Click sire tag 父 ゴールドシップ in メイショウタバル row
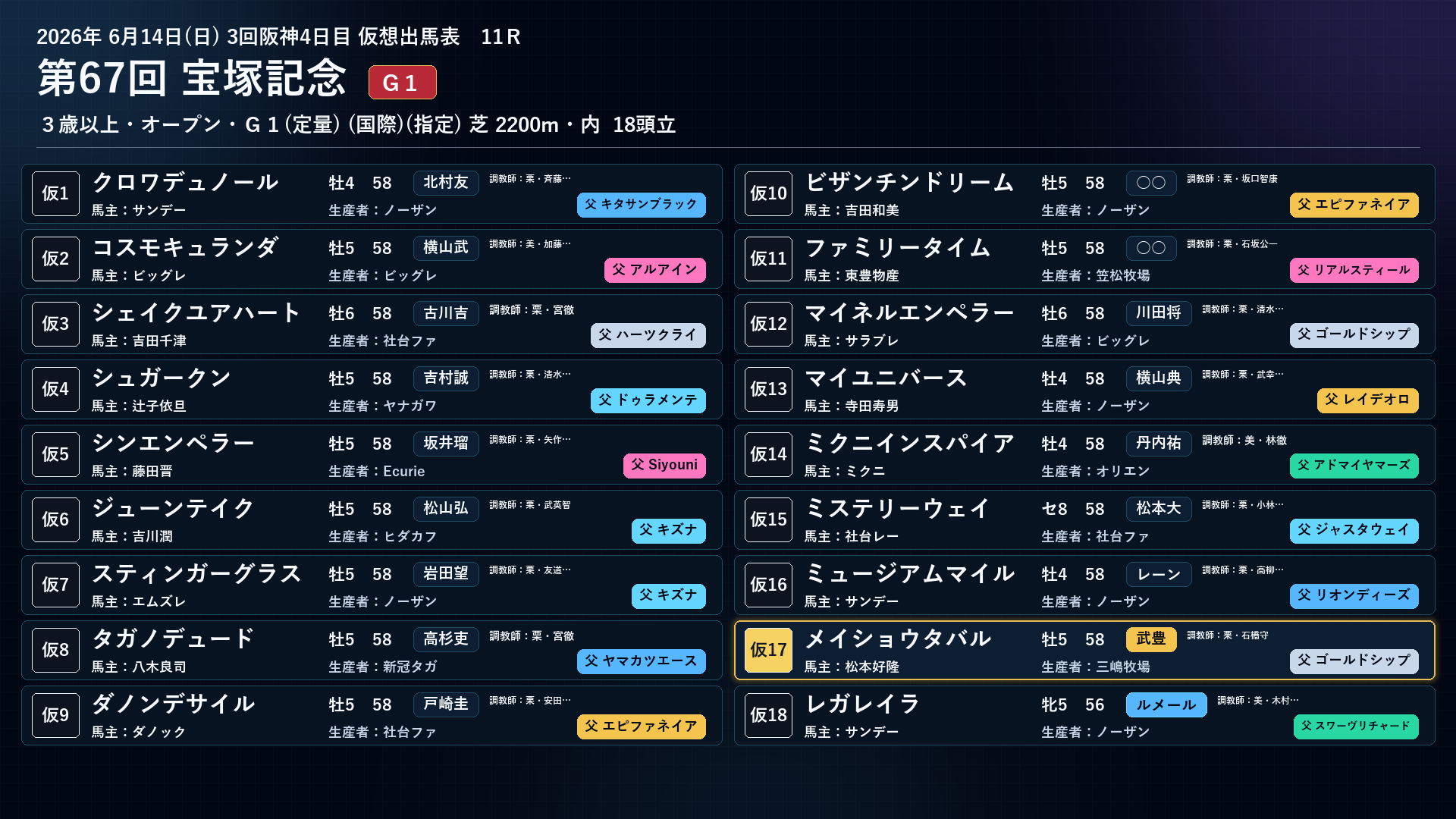Screen dimensions: 1456x819 tap(1354, 661)
